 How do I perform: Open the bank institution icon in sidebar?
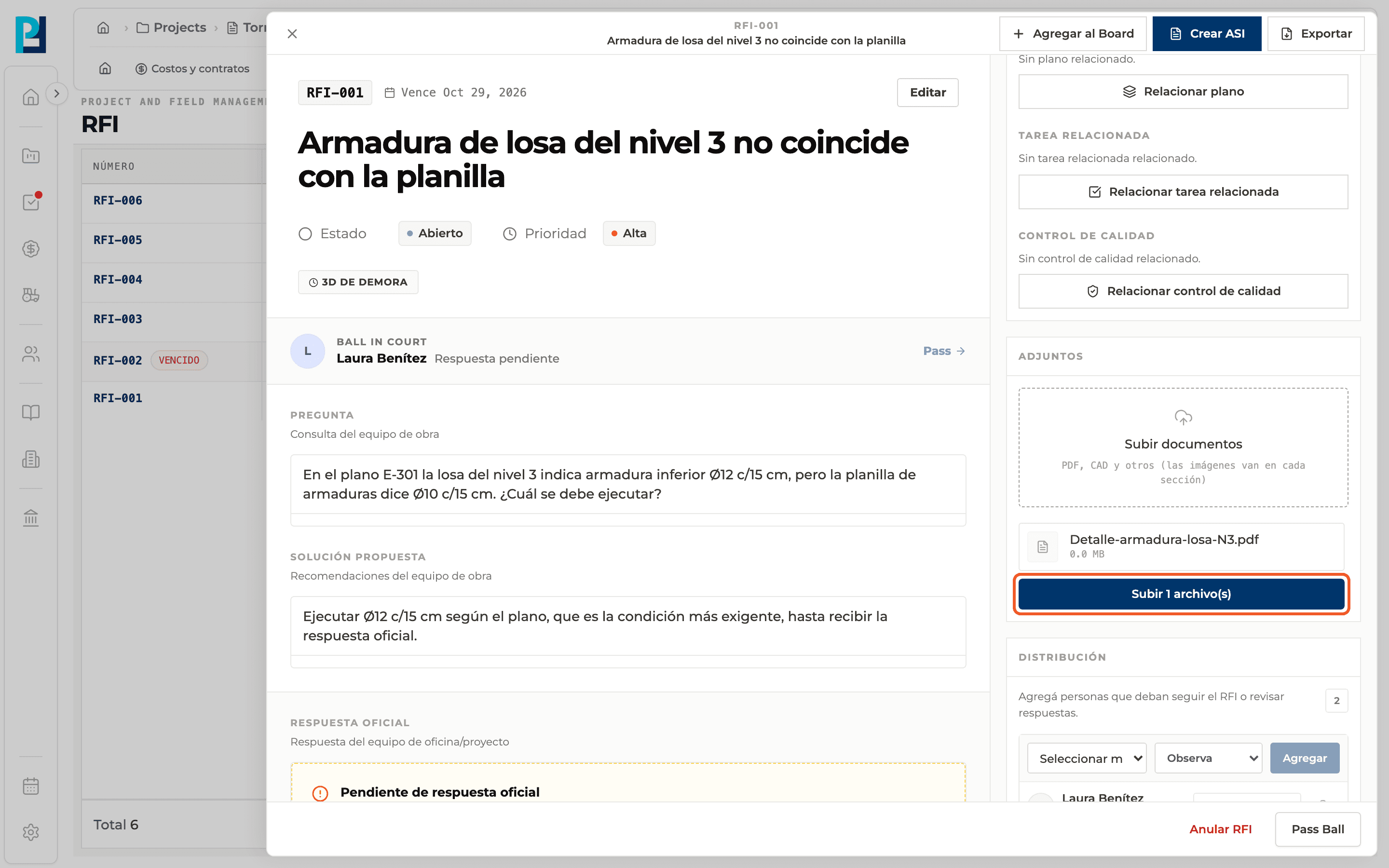(31, 518)
